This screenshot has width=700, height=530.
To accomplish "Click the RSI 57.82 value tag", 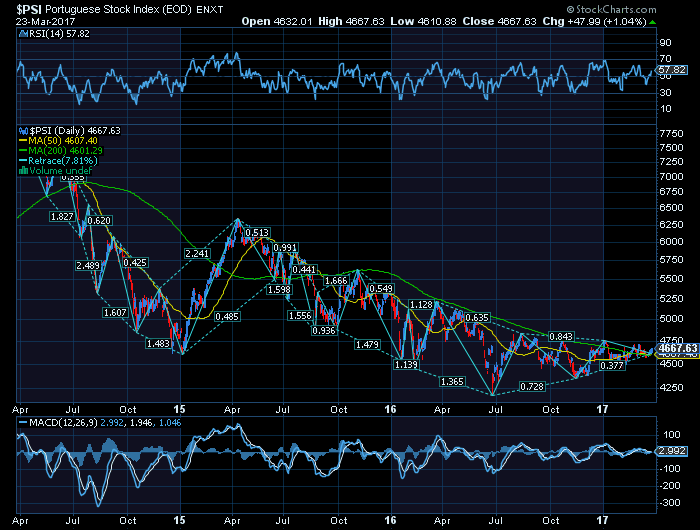I will coord(672,70).
